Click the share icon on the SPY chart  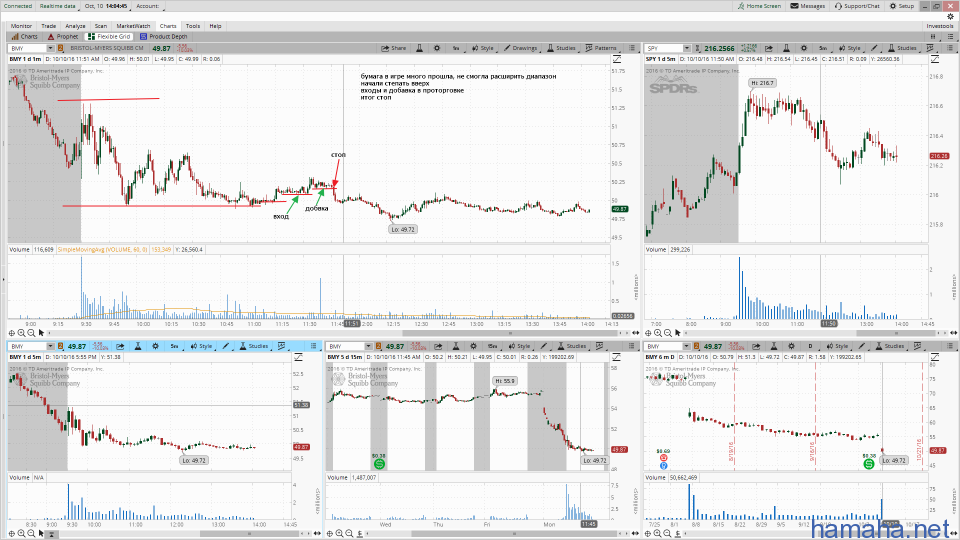(768, 48)
